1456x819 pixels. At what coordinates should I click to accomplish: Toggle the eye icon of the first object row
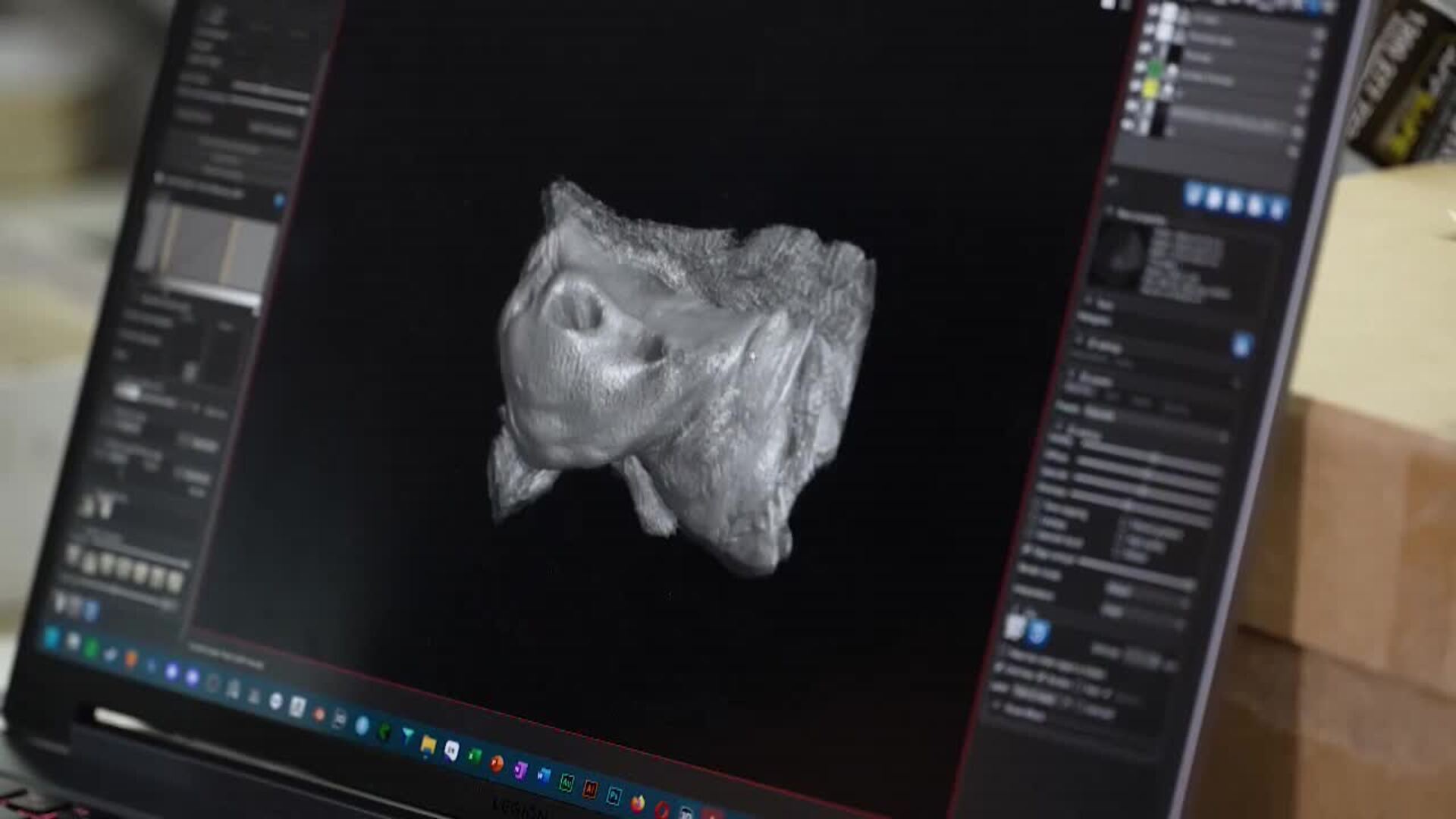pyautogui.click(x=1152, y=11)
